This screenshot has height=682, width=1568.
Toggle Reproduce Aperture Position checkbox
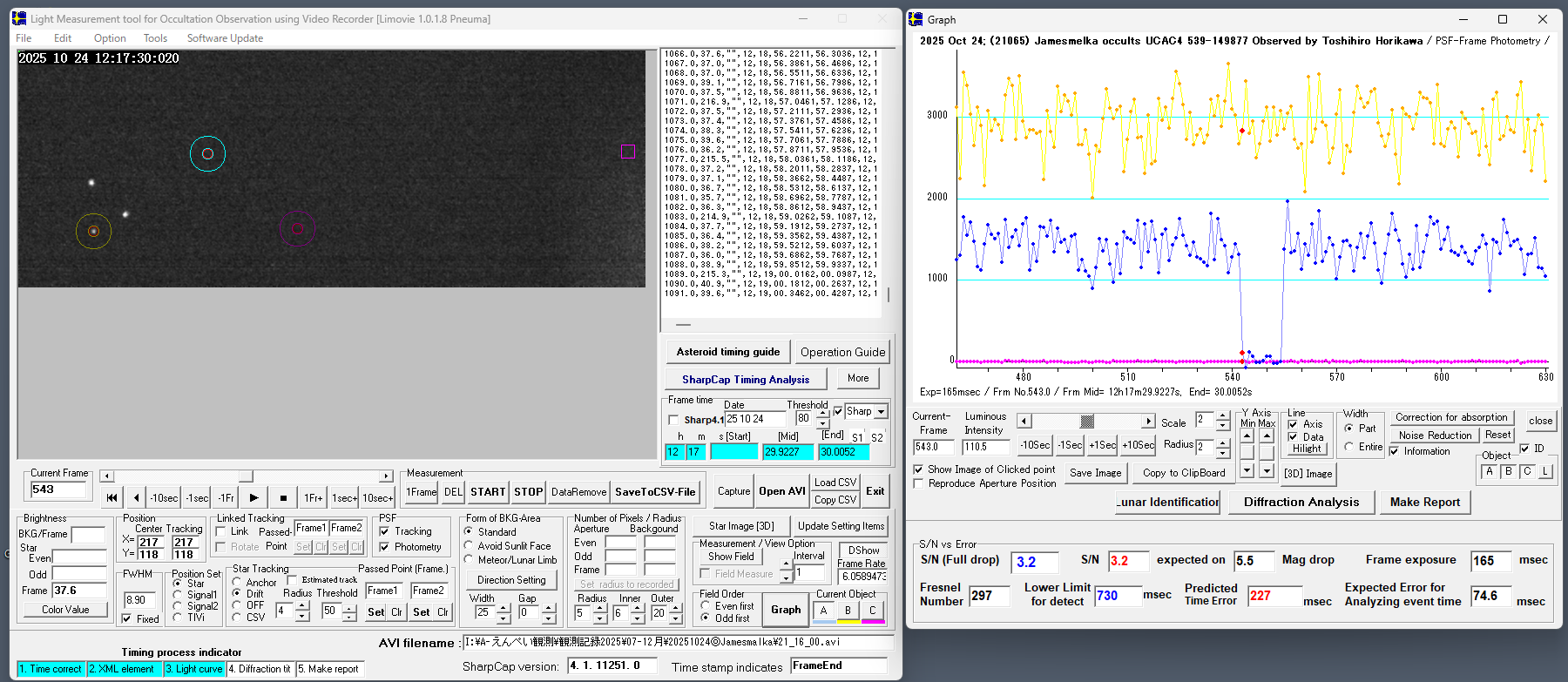click(918, 483)
